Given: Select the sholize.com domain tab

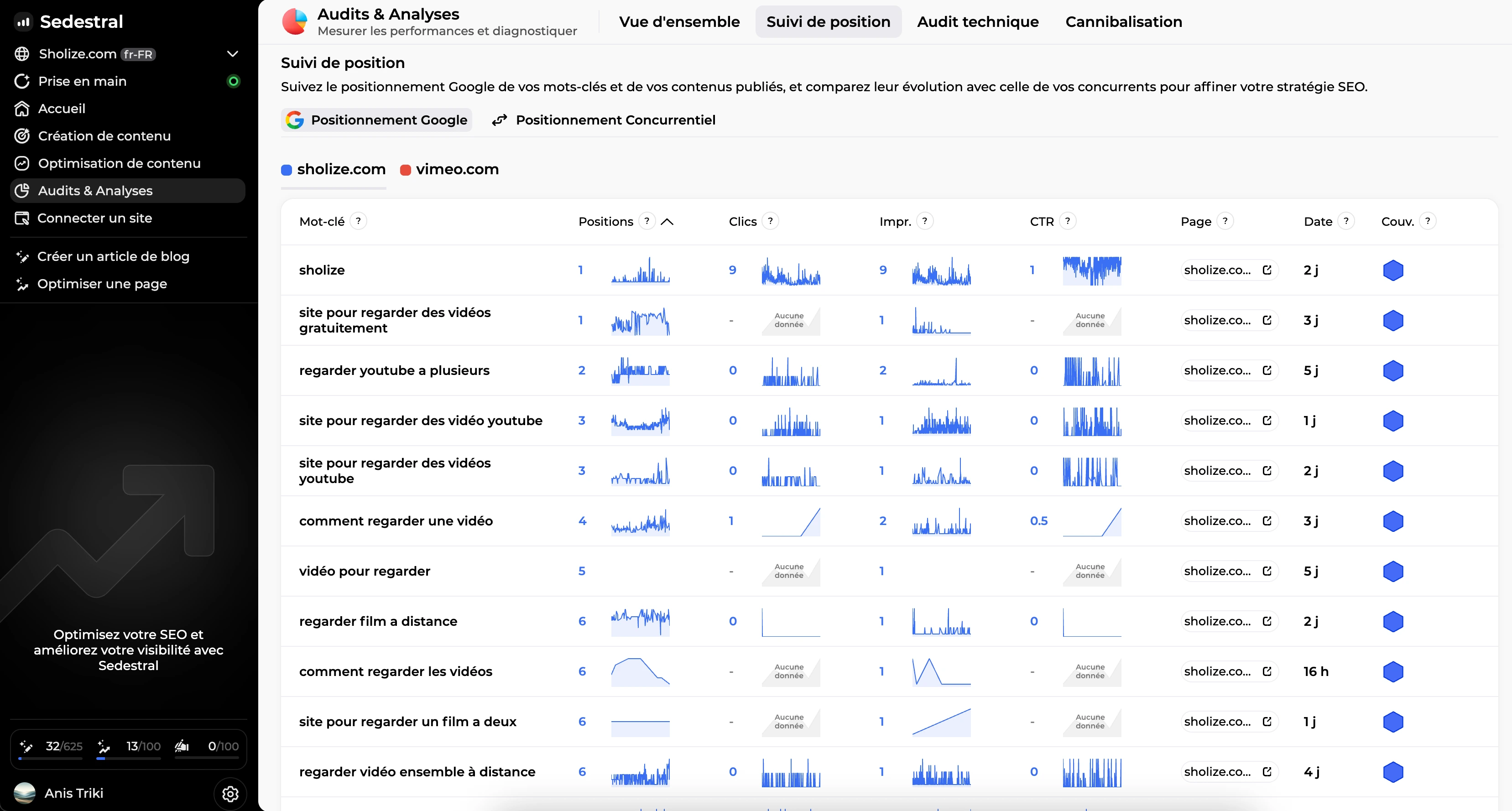Looking at the screenshot, I should tap(334, 170).
